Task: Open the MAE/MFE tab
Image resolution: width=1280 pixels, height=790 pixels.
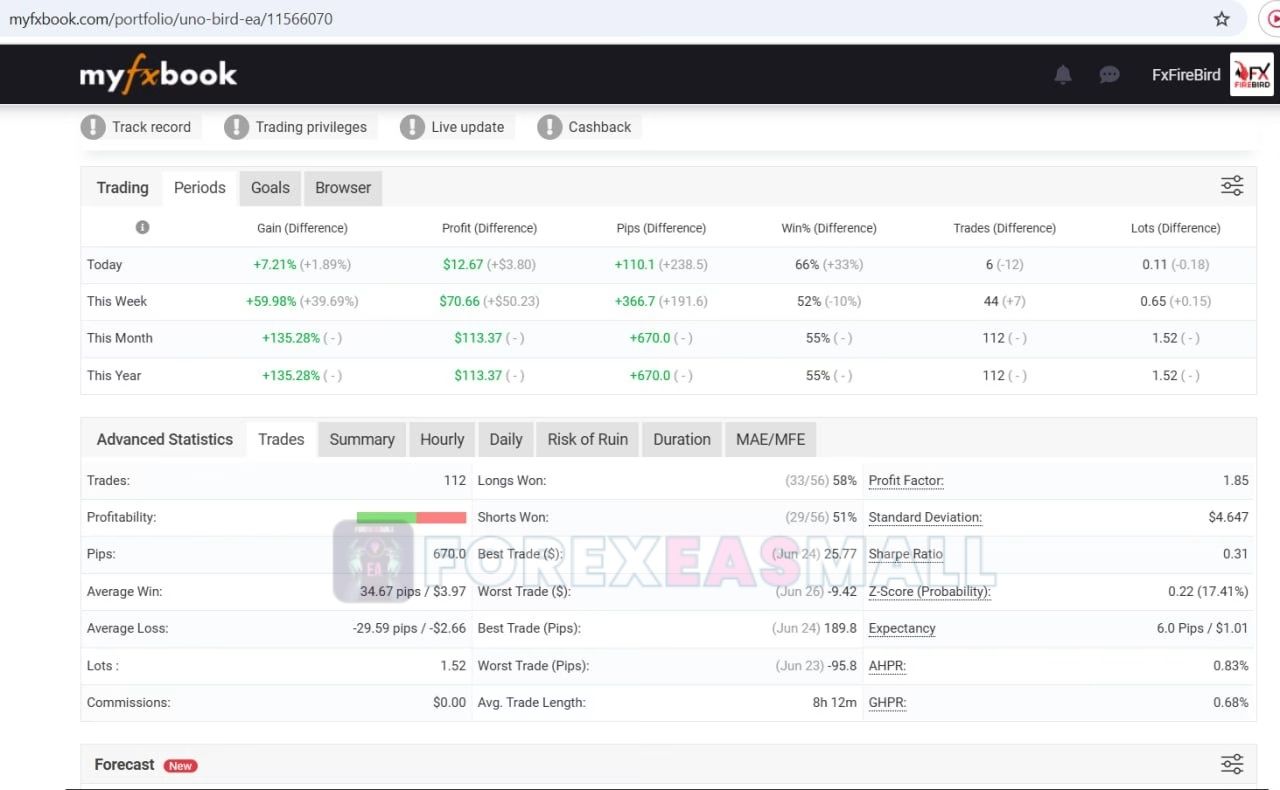Action: click(770, 439)
